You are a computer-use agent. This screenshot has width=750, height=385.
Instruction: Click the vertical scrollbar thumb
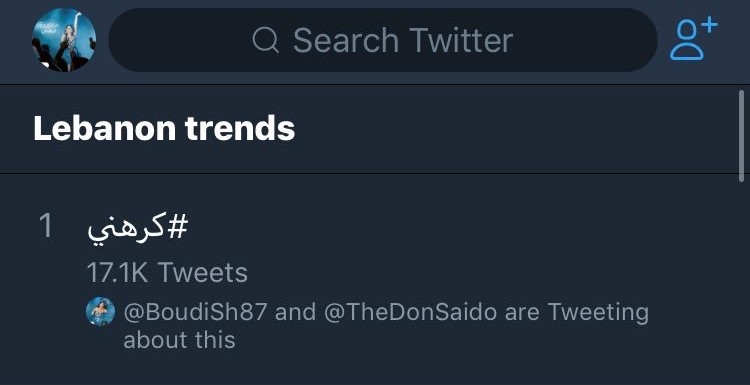(x=741, y=136)
